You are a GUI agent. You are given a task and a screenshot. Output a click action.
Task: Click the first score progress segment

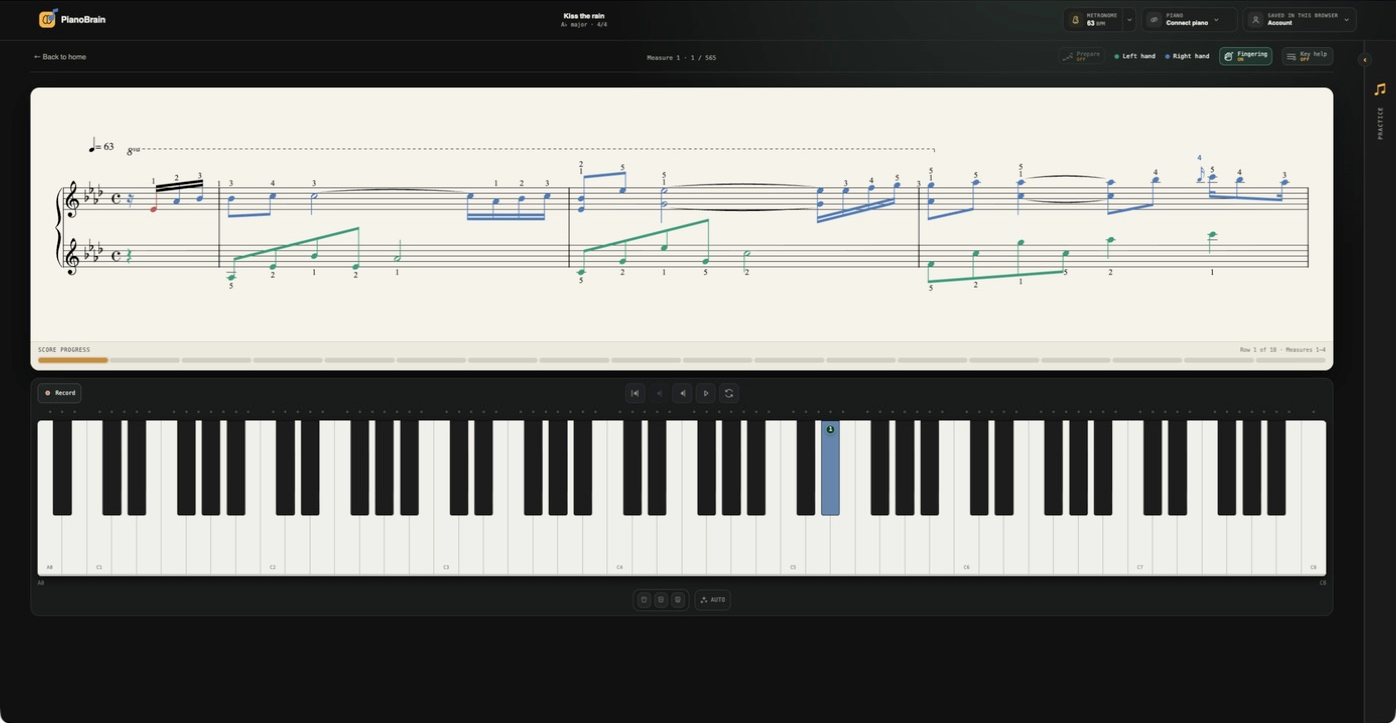coord(73,360)
